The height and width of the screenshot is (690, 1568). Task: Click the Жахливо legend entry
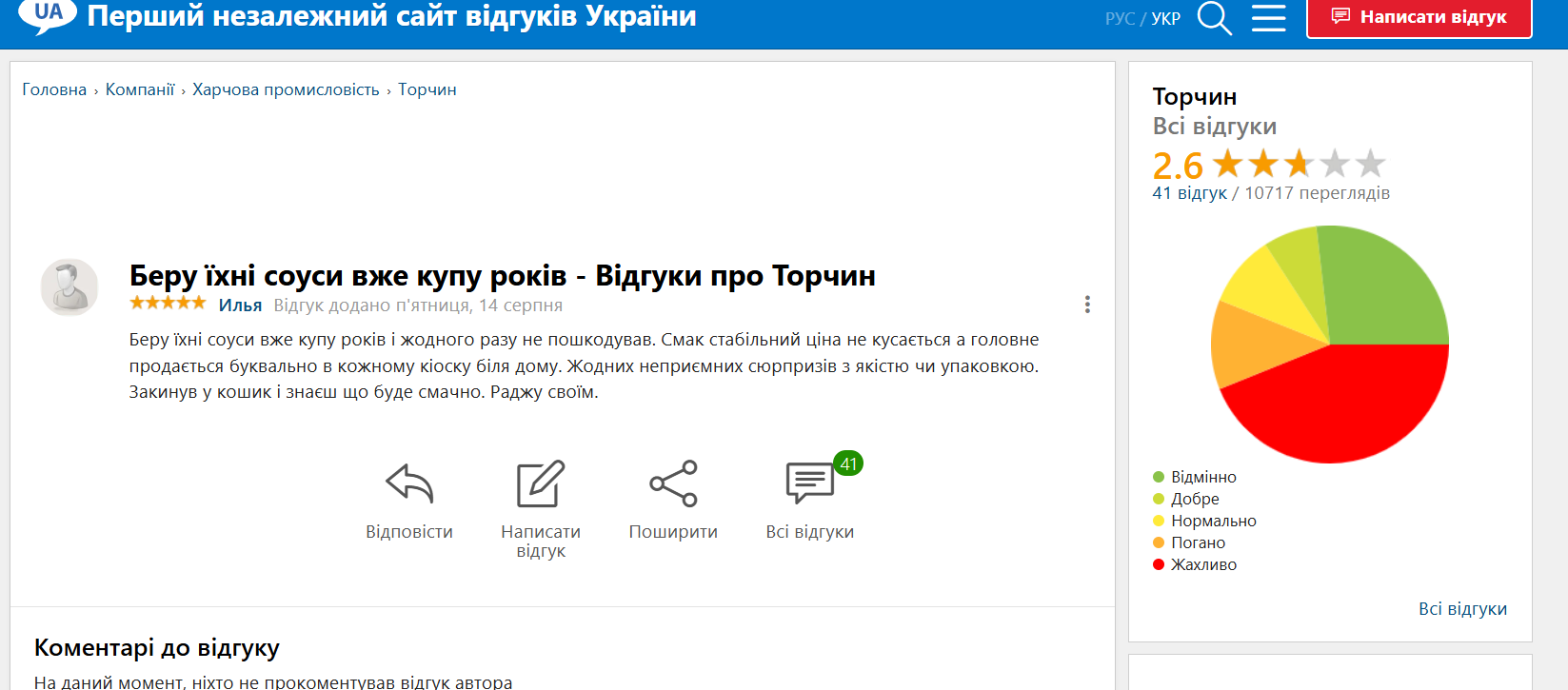coord(1195,564)
